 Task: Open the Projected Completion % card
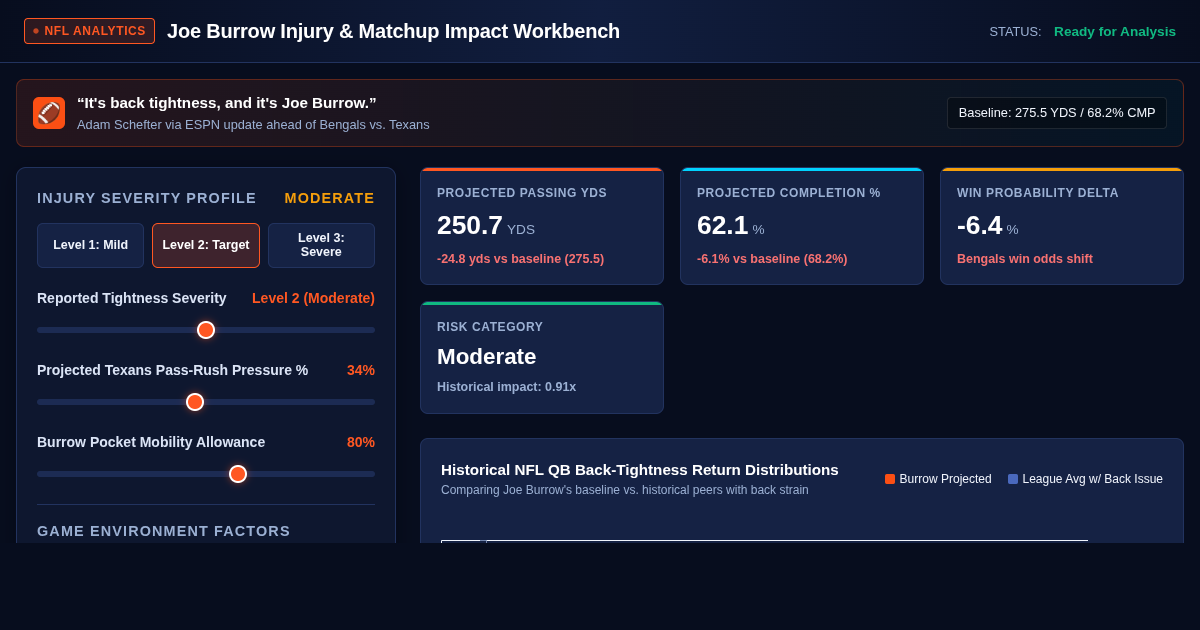(802, 226)
